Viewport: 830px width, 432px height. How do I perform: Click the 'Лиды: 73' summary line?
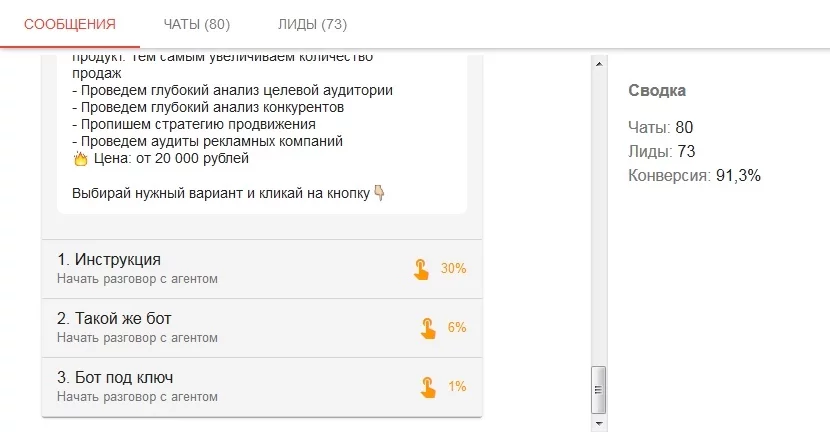coord(661,152)
